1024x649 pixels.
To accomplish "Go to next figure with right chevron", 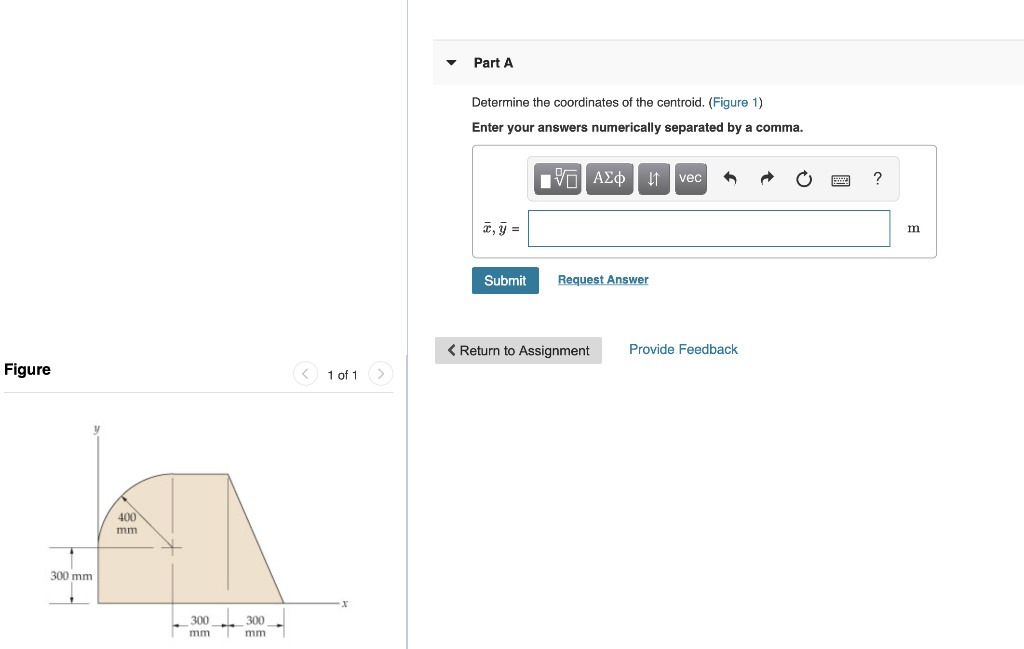I will (x=381, y=373).
